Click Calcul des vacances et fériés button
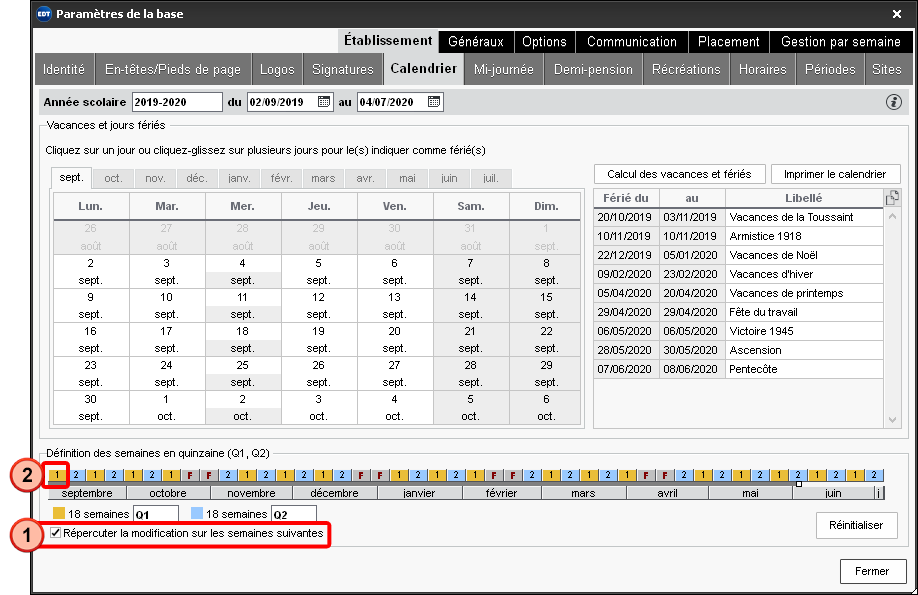The image size is (918, 595). tap(679, 174)
